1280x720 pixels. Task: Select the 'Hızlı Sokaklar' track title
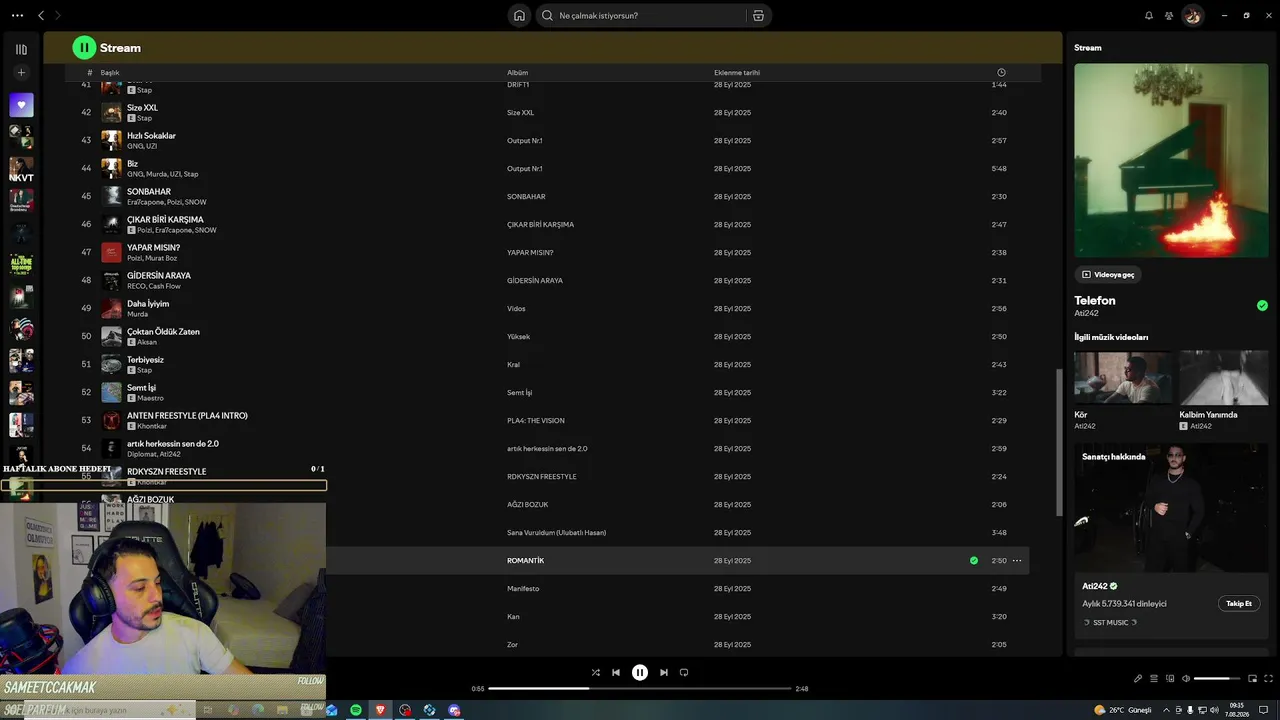(x=151, y=136)
